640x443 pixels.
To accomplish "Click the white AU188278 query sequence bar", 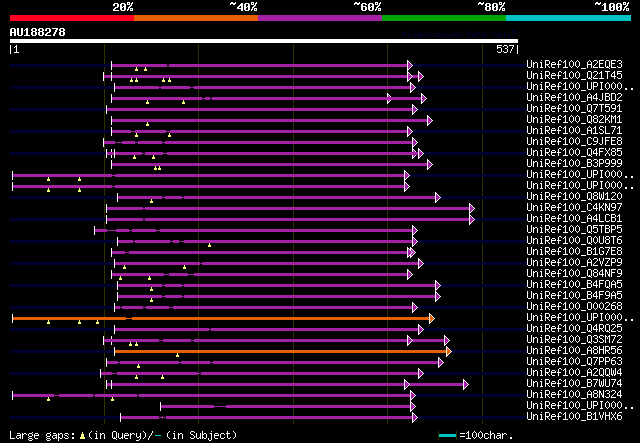I will [264, 41].
